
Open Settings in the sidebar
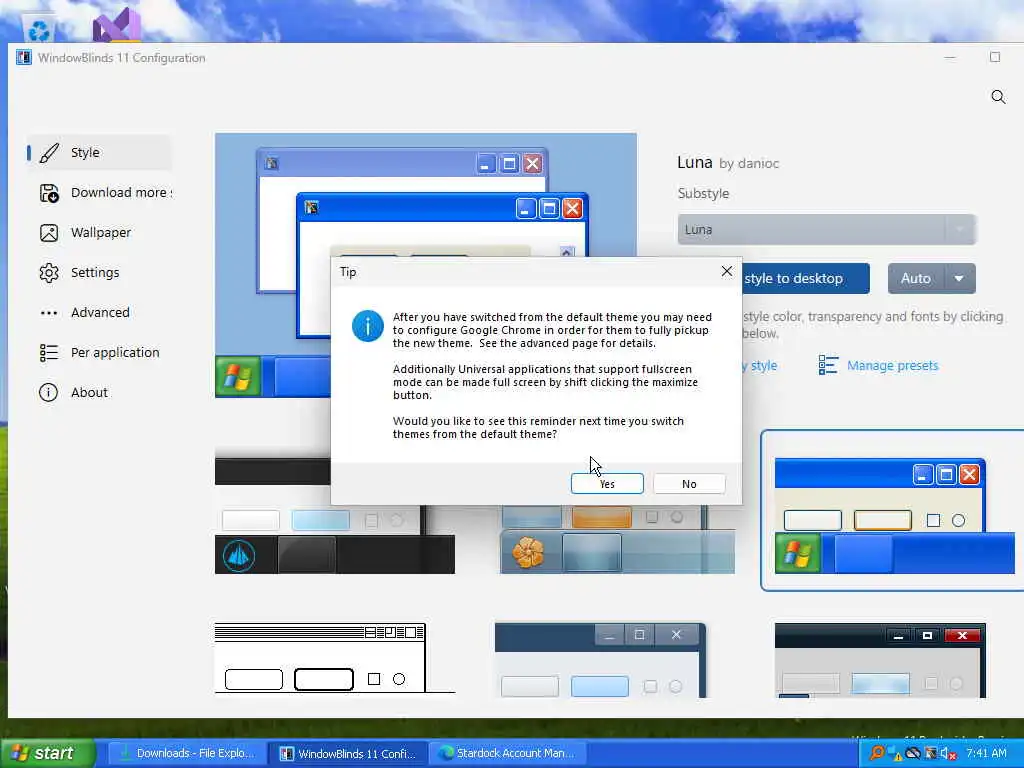(x=99, y=272)
